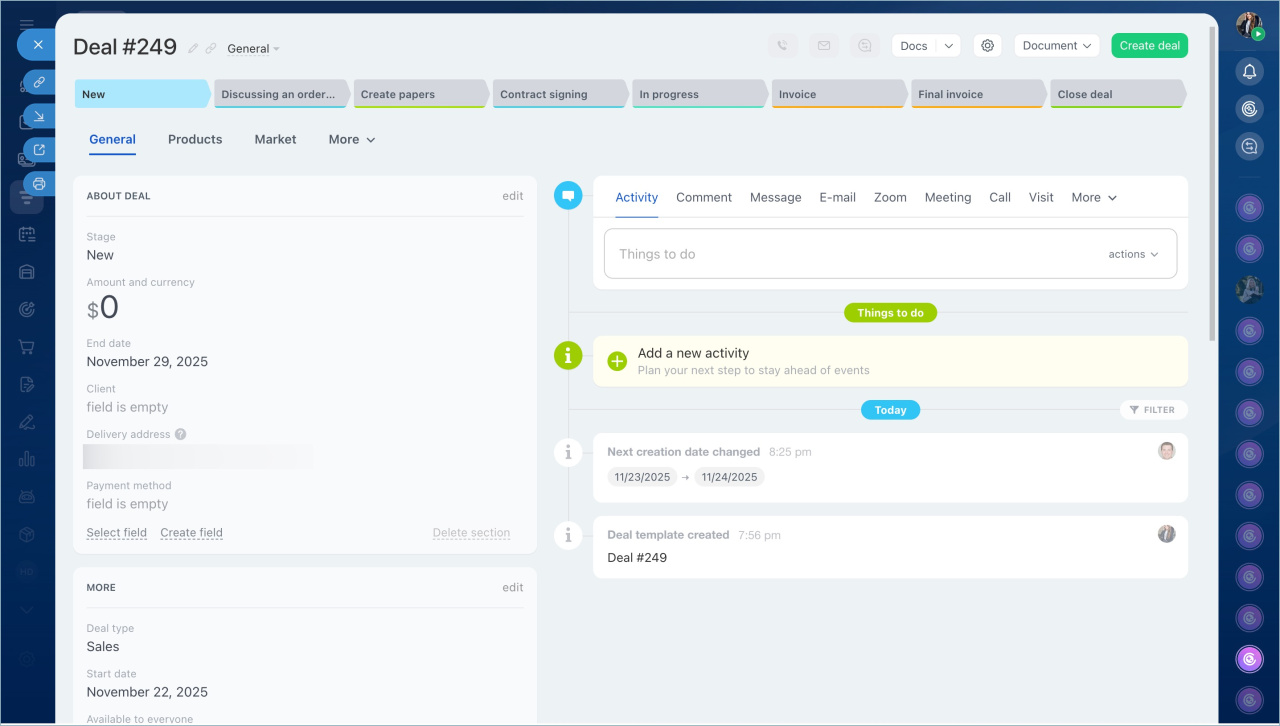Screen dimensions: 1280x726
Task: Open the Document dropdown
Action: click(x=1056, y=46)
